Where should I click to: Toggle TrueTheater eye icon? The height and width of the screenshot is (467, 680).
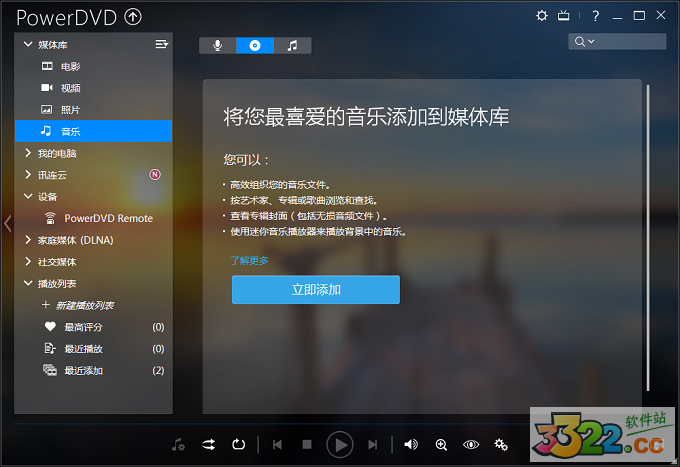(471, 444)
